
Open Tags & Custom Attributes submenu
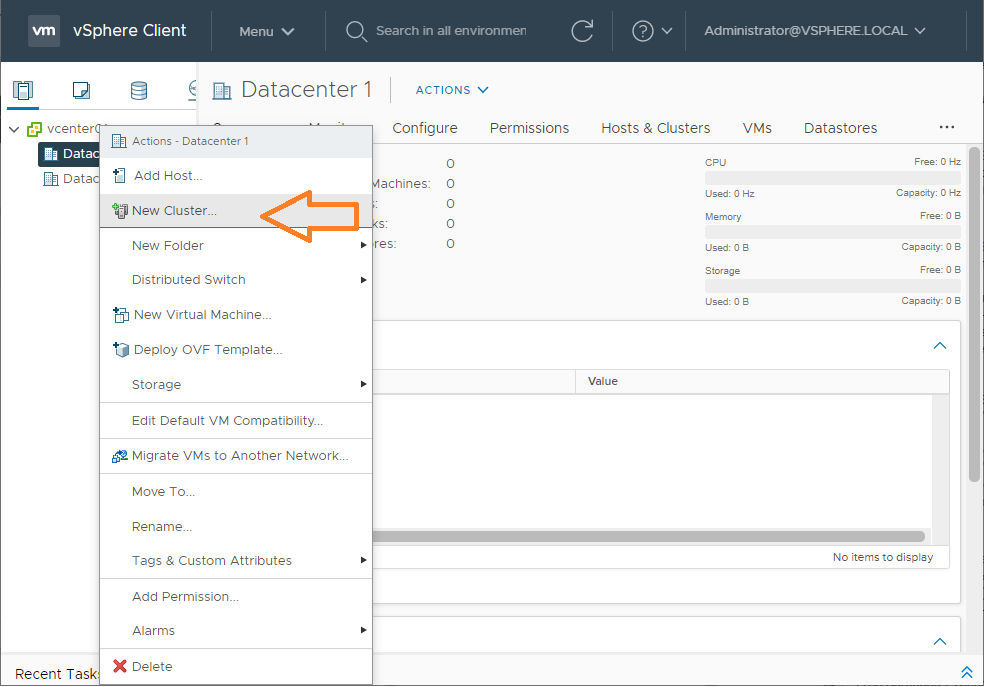click(236, 561)
